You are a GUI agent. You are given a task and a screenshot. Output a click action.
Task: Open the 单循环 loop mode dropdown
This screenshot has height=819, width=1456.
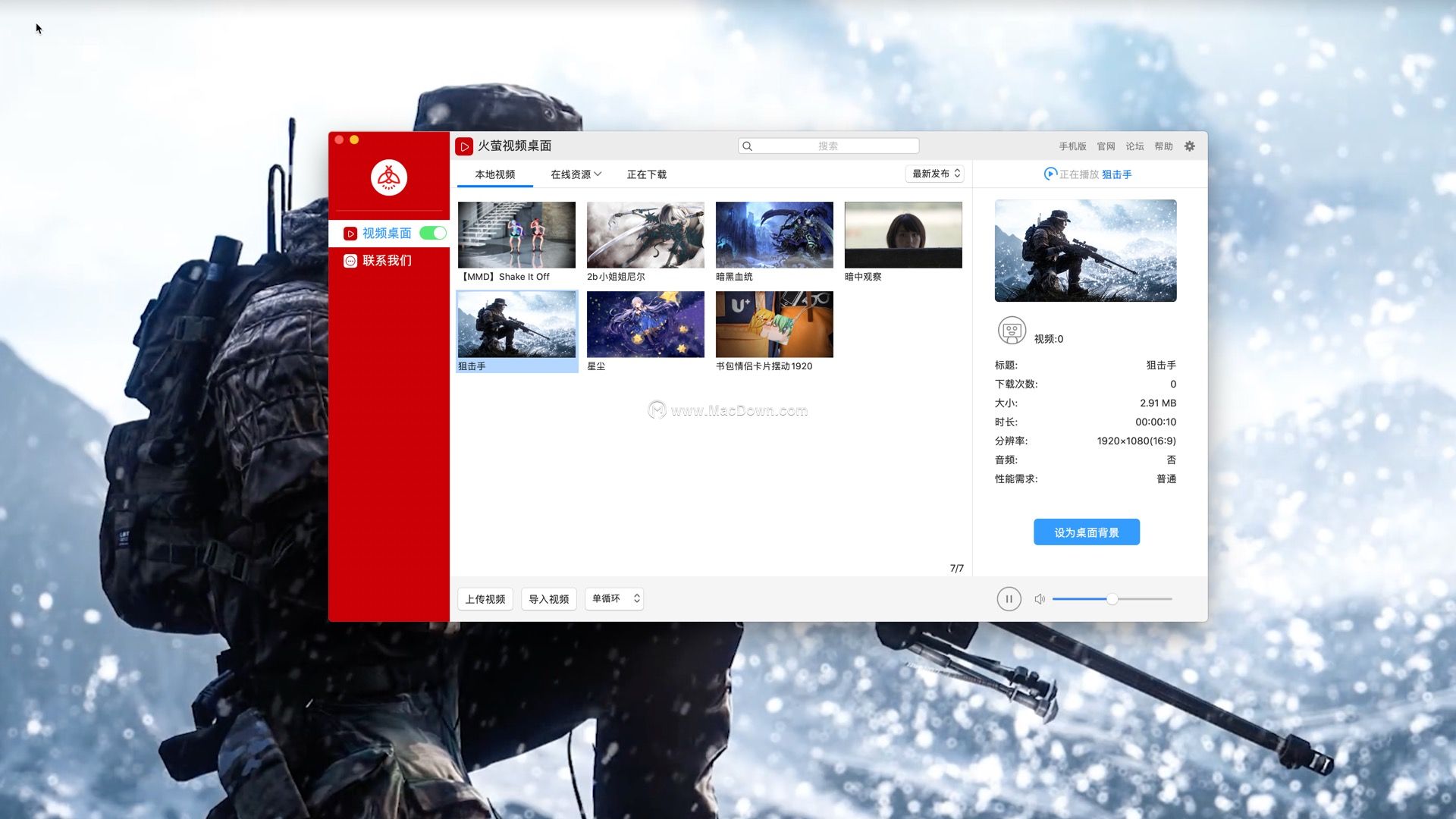point(614,599)
